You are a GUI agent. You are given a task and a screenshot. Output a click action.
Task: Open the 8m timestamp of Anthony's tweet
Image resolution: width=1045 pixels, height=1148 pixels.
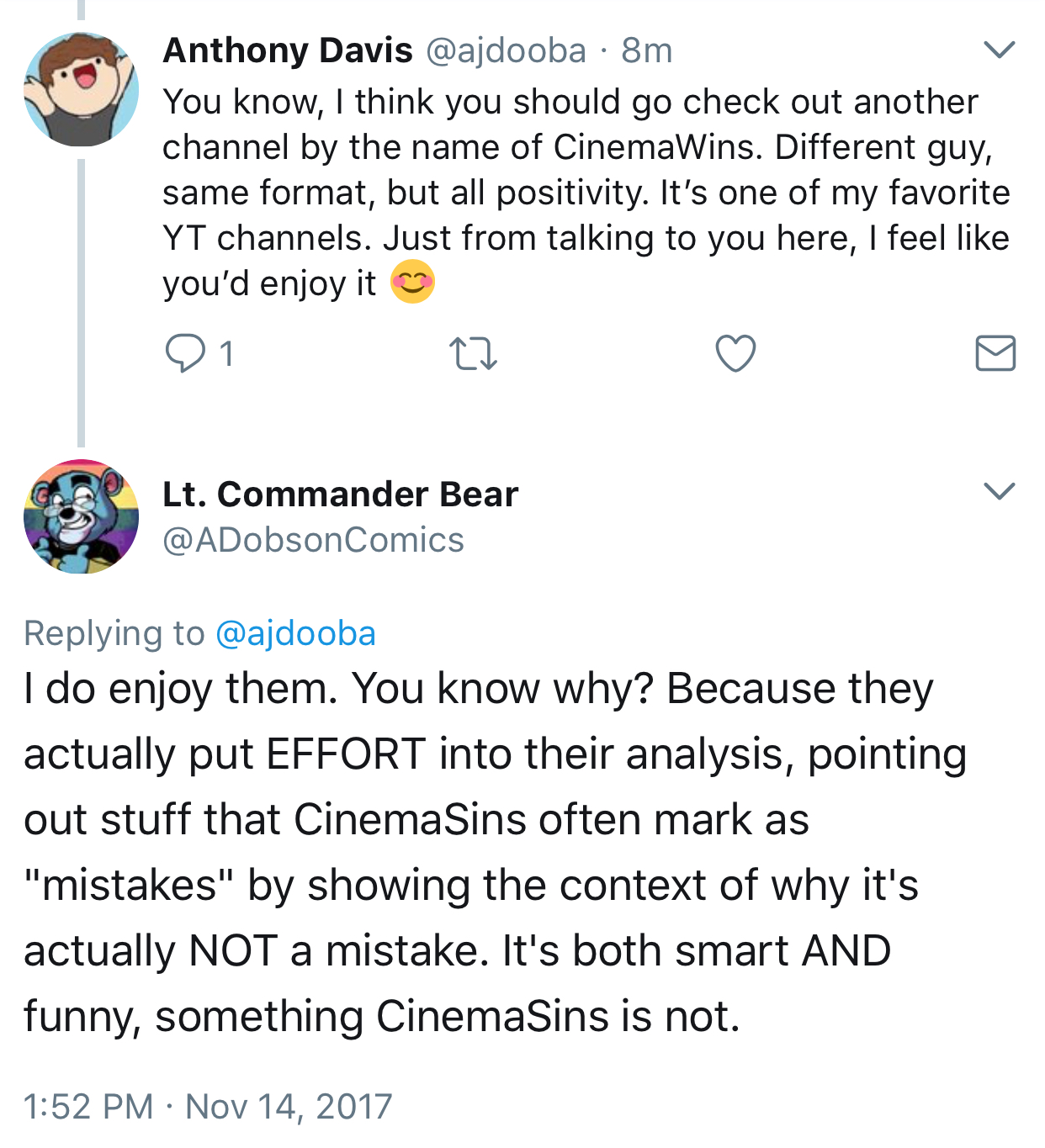click(647, 50)
